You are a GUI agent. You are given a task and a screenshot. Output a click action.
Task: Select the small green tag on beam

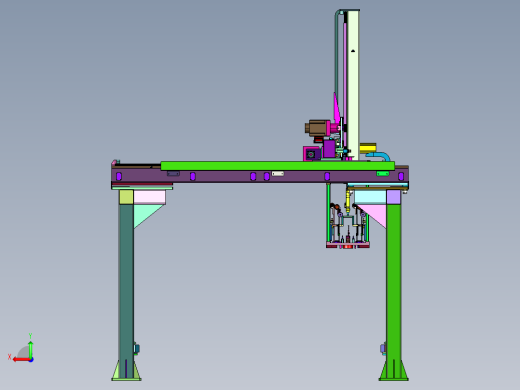383,173
